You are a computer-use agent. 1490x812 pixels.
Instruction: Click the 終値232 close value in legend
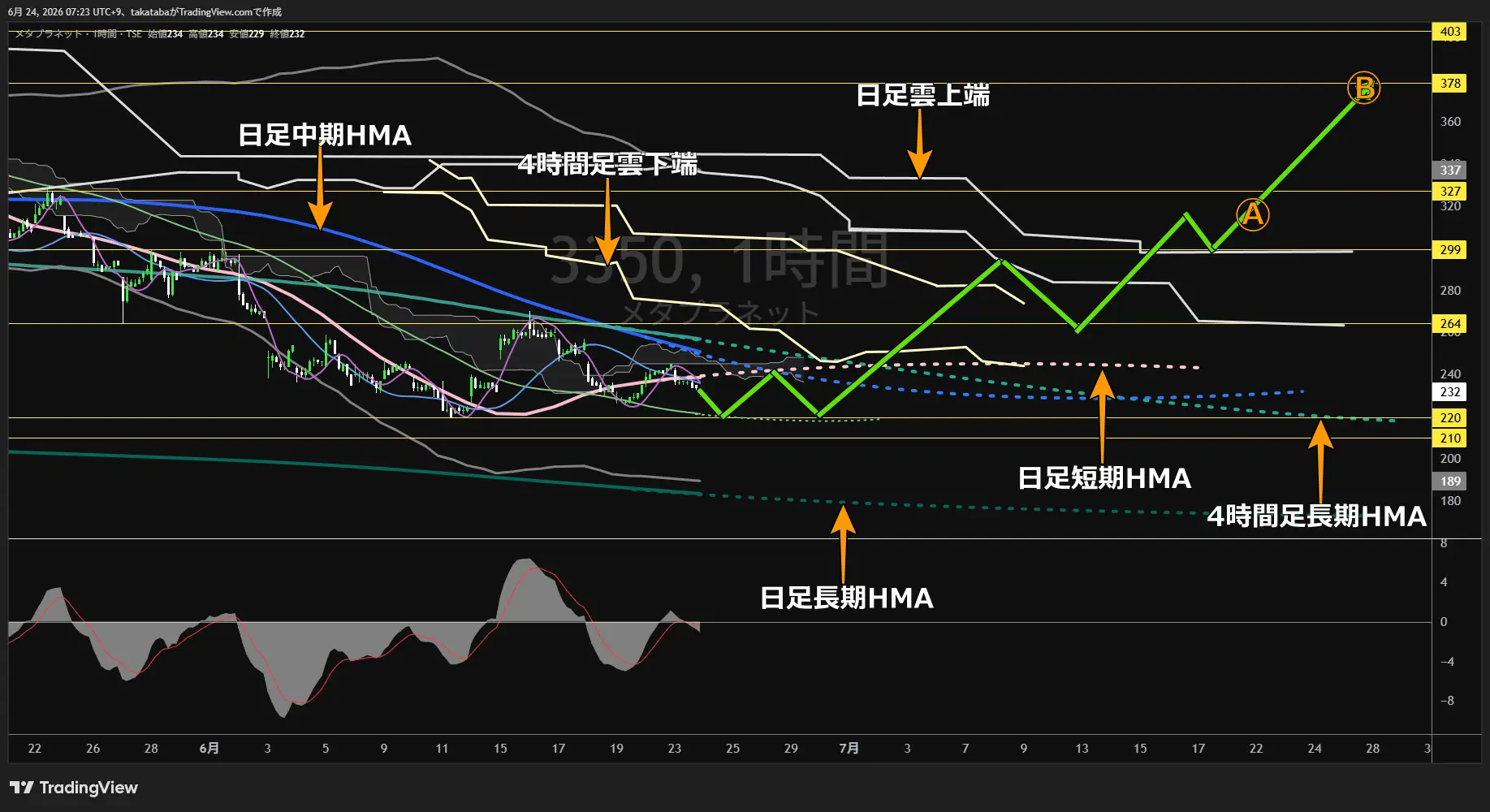click(x=287, y=34)
